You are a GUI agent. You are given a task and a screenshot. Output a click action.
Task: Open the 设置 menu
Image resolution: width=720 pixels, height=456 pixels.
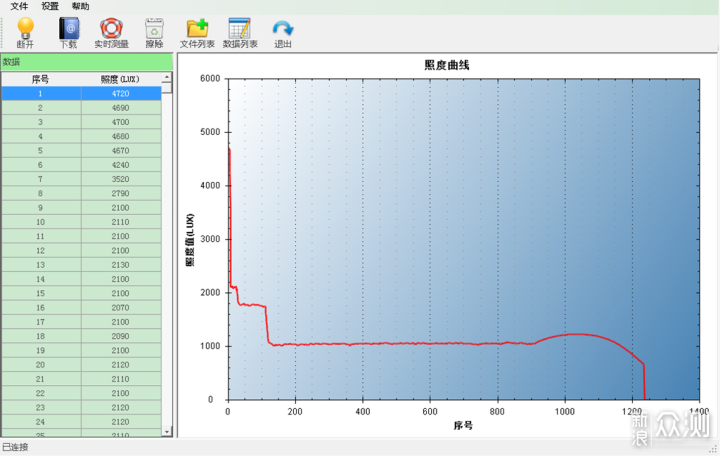50,6
